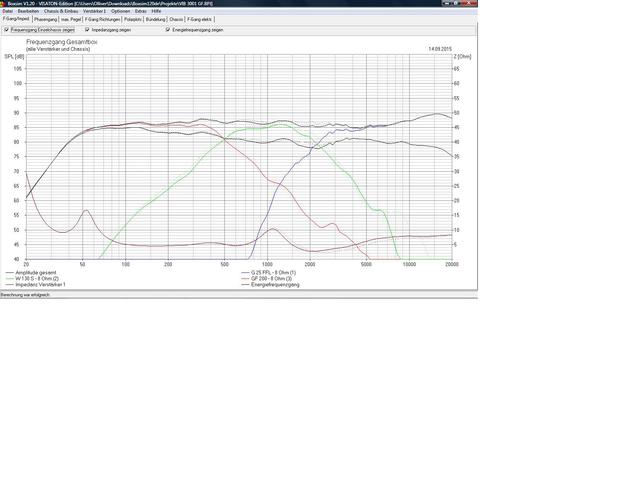The height and width of the screenshot is (477, 640).
Task: Click the Amplitude gesamt legend entry
Action: 36,273
